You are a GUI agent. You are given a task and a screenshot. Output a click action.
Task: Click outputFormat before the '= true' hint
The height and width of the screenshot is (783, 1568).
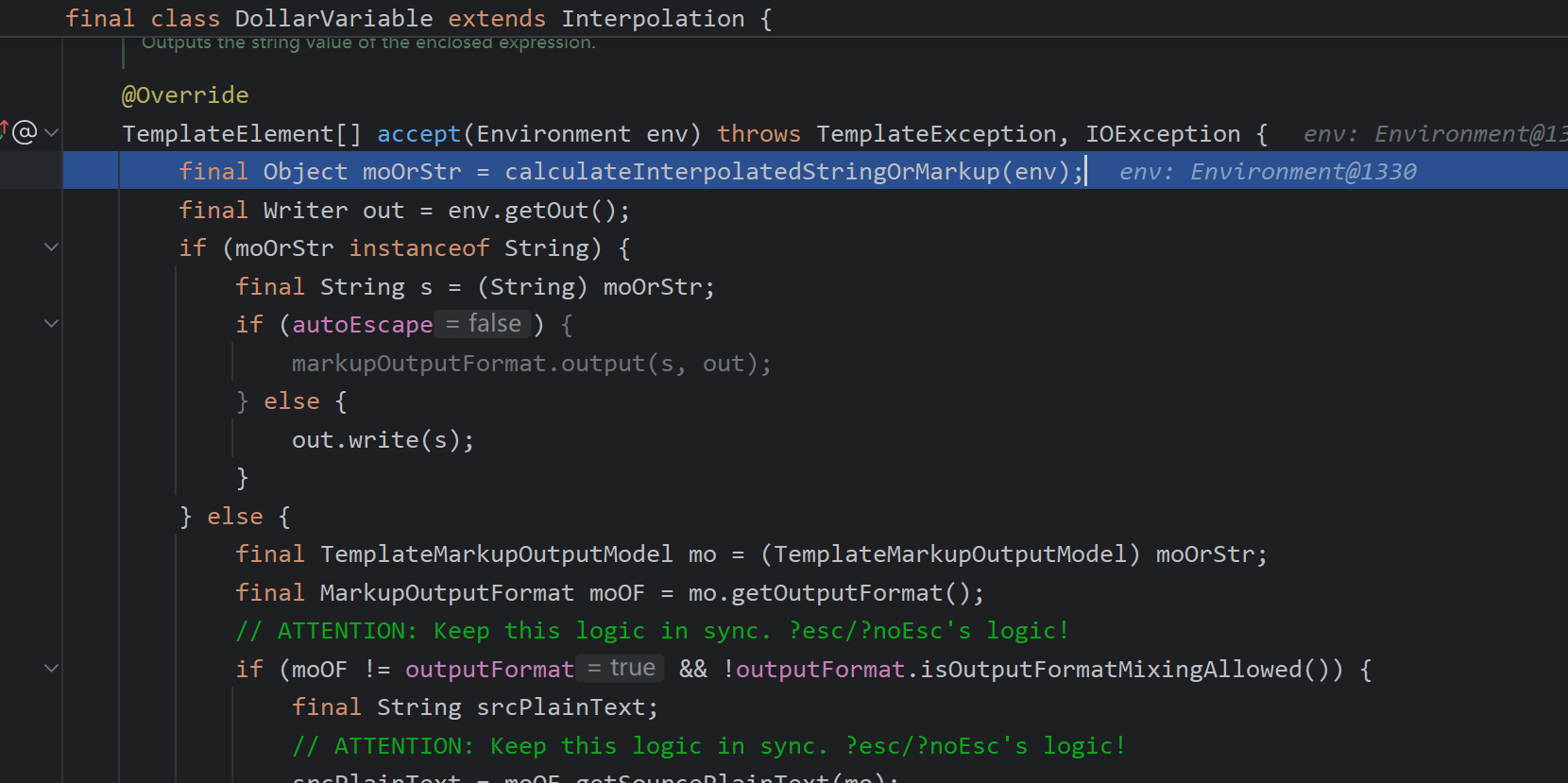coord(489,670)
